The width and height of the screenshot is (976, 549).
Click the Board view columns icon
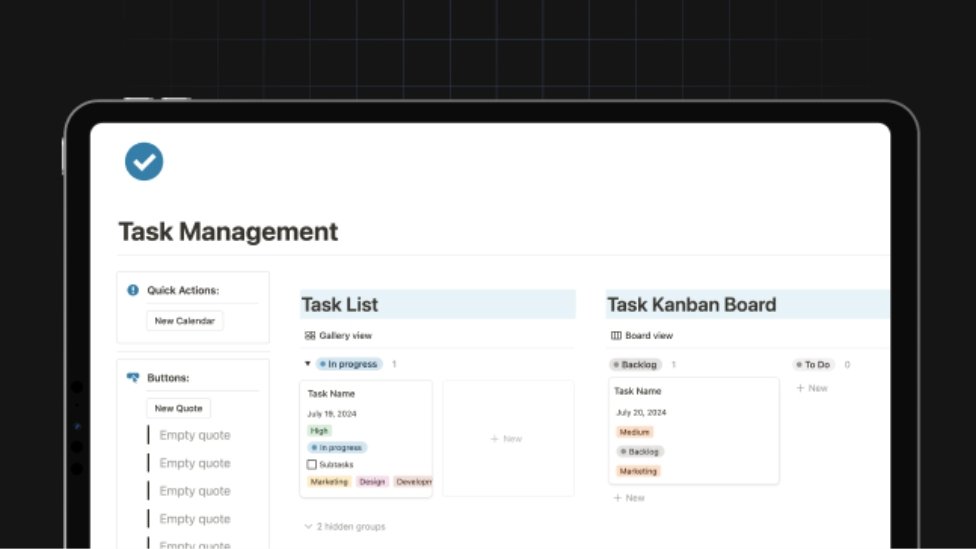(616, 336)
